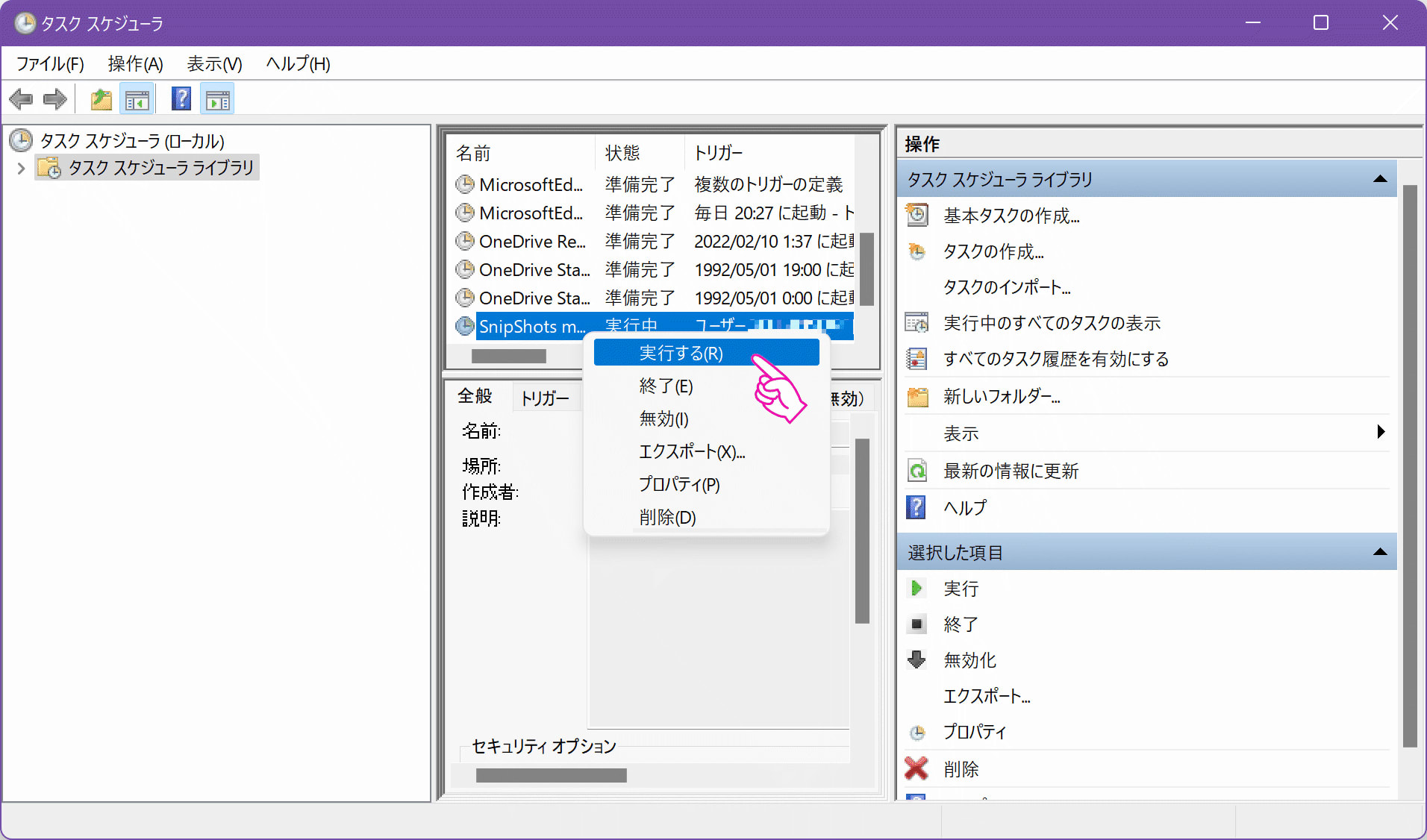Click the Back arrow toolbar icon
The width and height of the screenshot is (1427, 840).
[x=21, y=98]
